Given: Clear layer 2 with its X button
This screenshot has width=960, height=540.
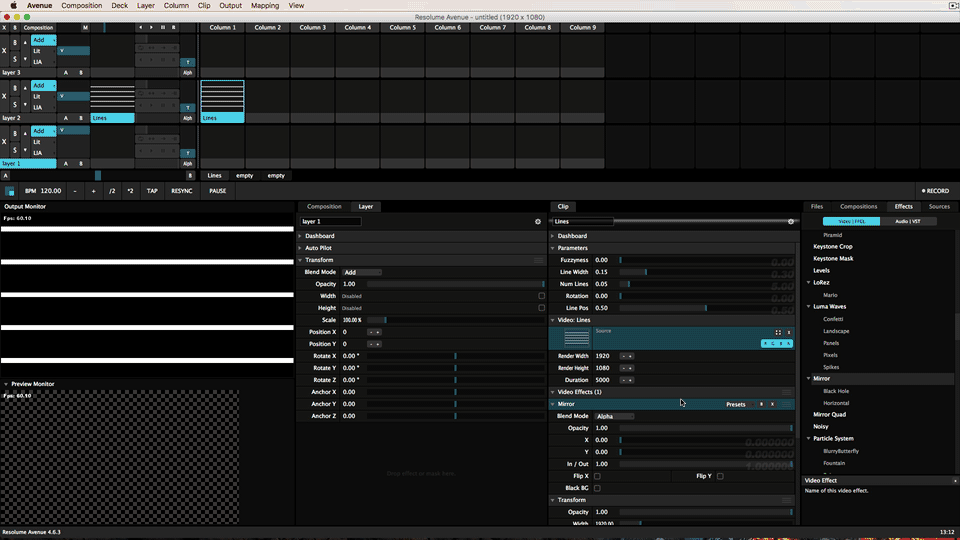Looking at the screenshot, I should point(4,96).
